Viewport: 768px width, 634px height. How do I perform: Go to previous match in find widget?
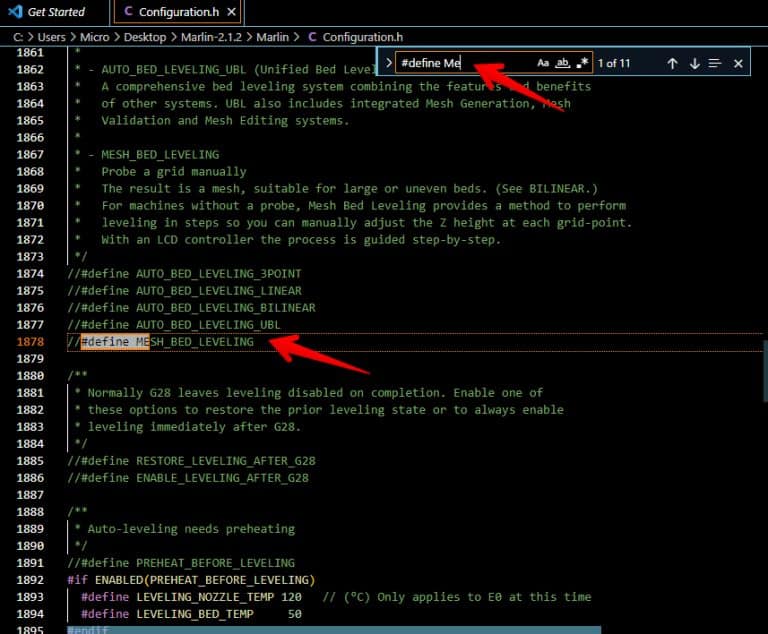[x=672, y=63]
